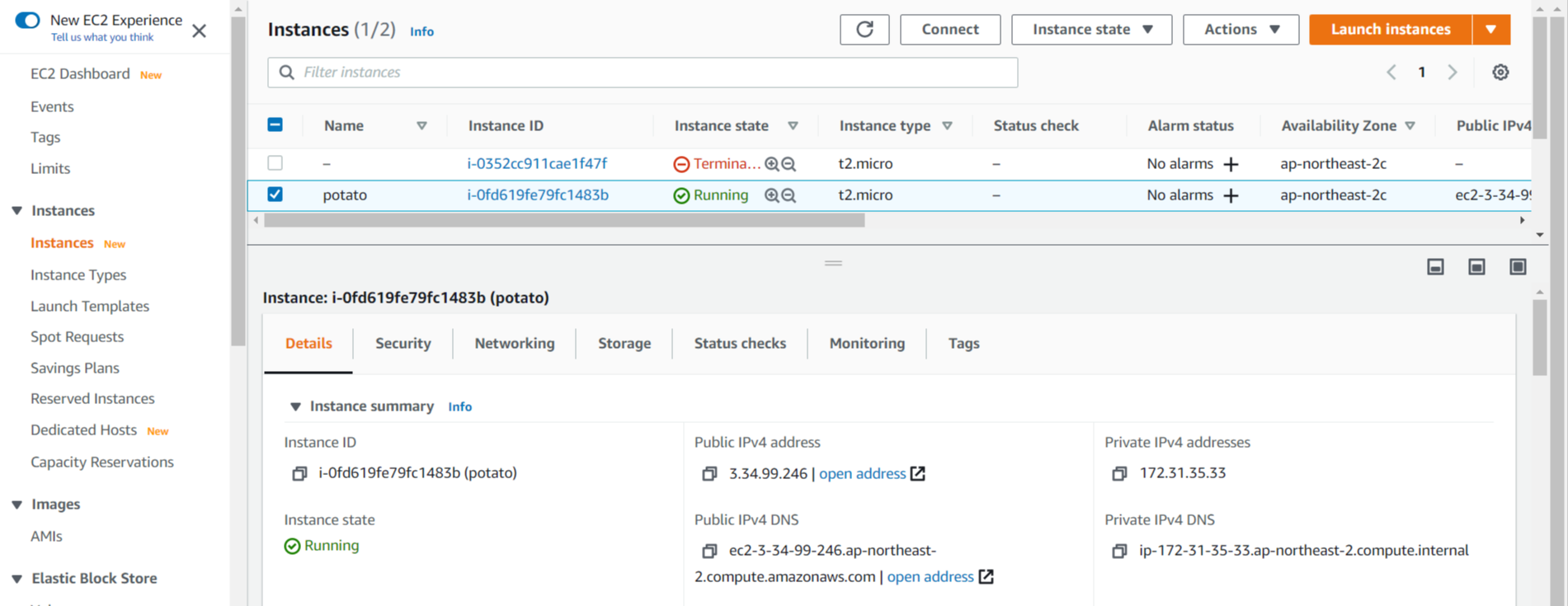Sort by Name column arrow
The height and width of the screenshot is (606, 1568).
421,126
